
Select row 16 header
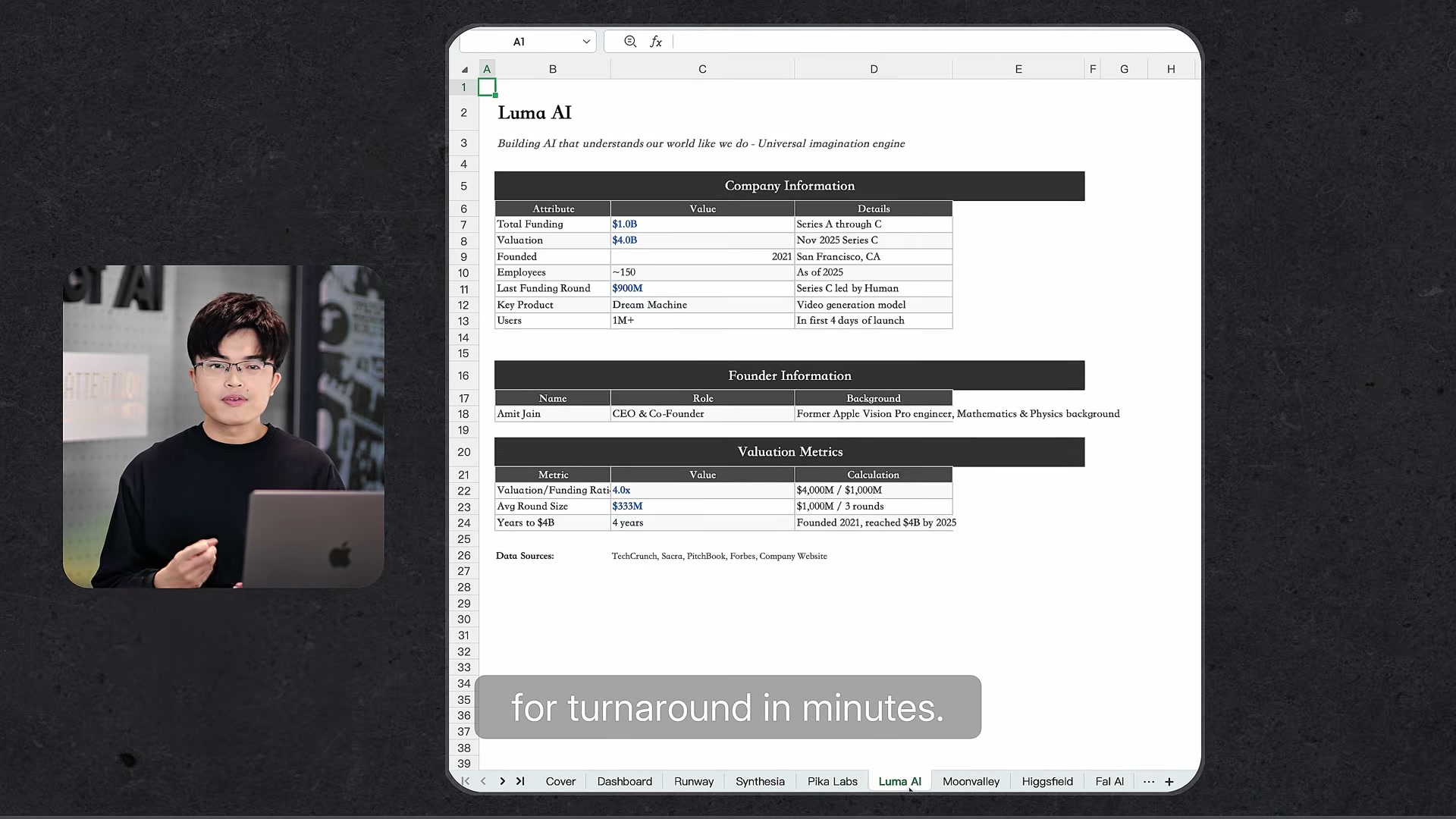(463, 375)
